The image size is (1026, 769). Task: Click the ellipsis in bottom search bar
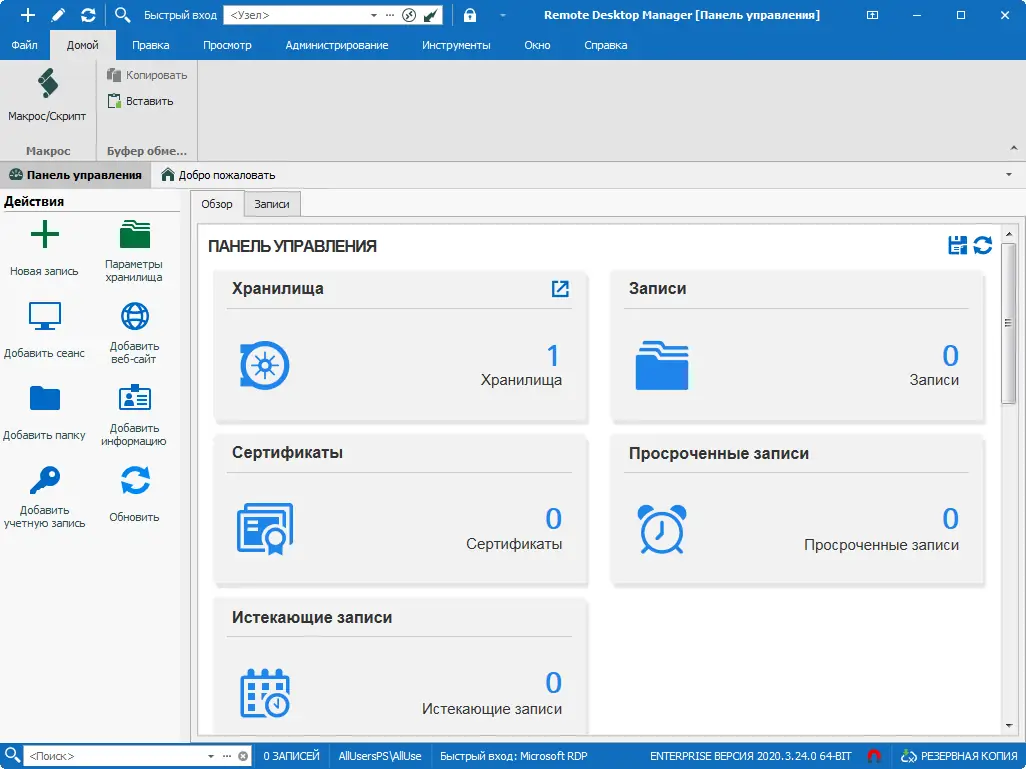pos(226,756)
